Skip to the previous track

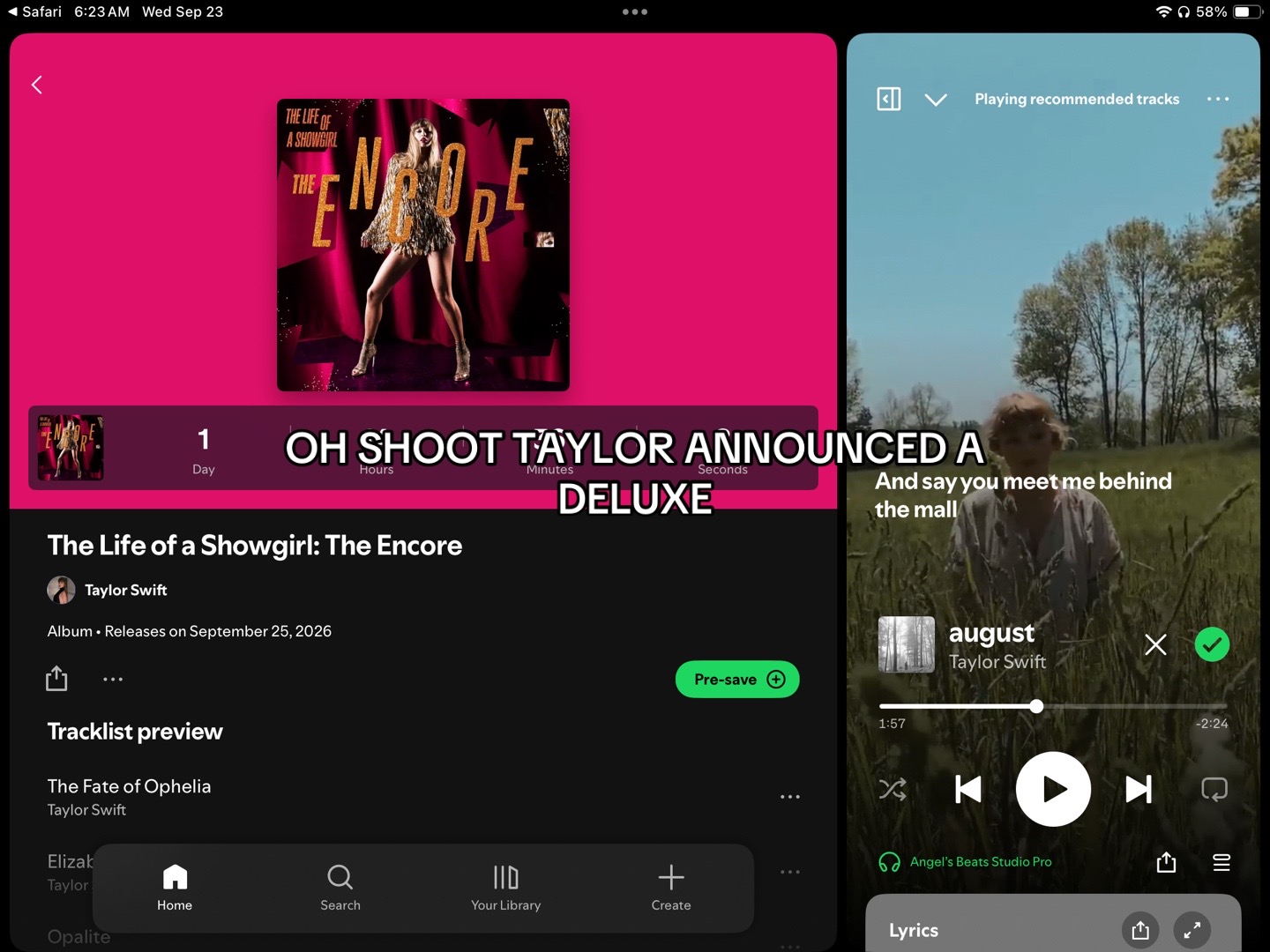[x=968, y=789]
